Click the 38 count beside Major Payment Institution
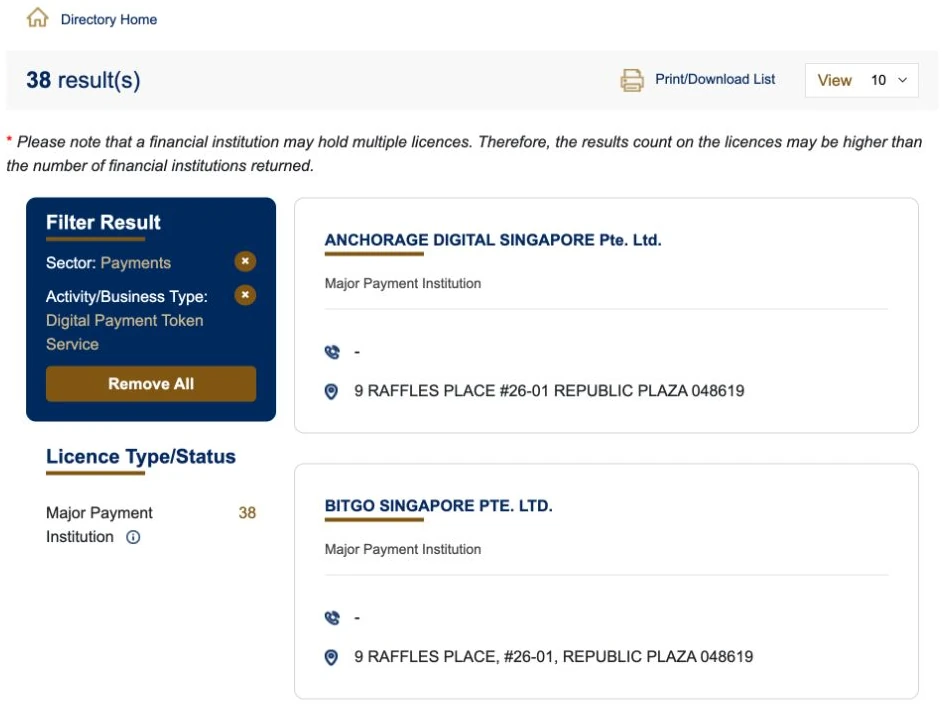 (x=247, y=513)
